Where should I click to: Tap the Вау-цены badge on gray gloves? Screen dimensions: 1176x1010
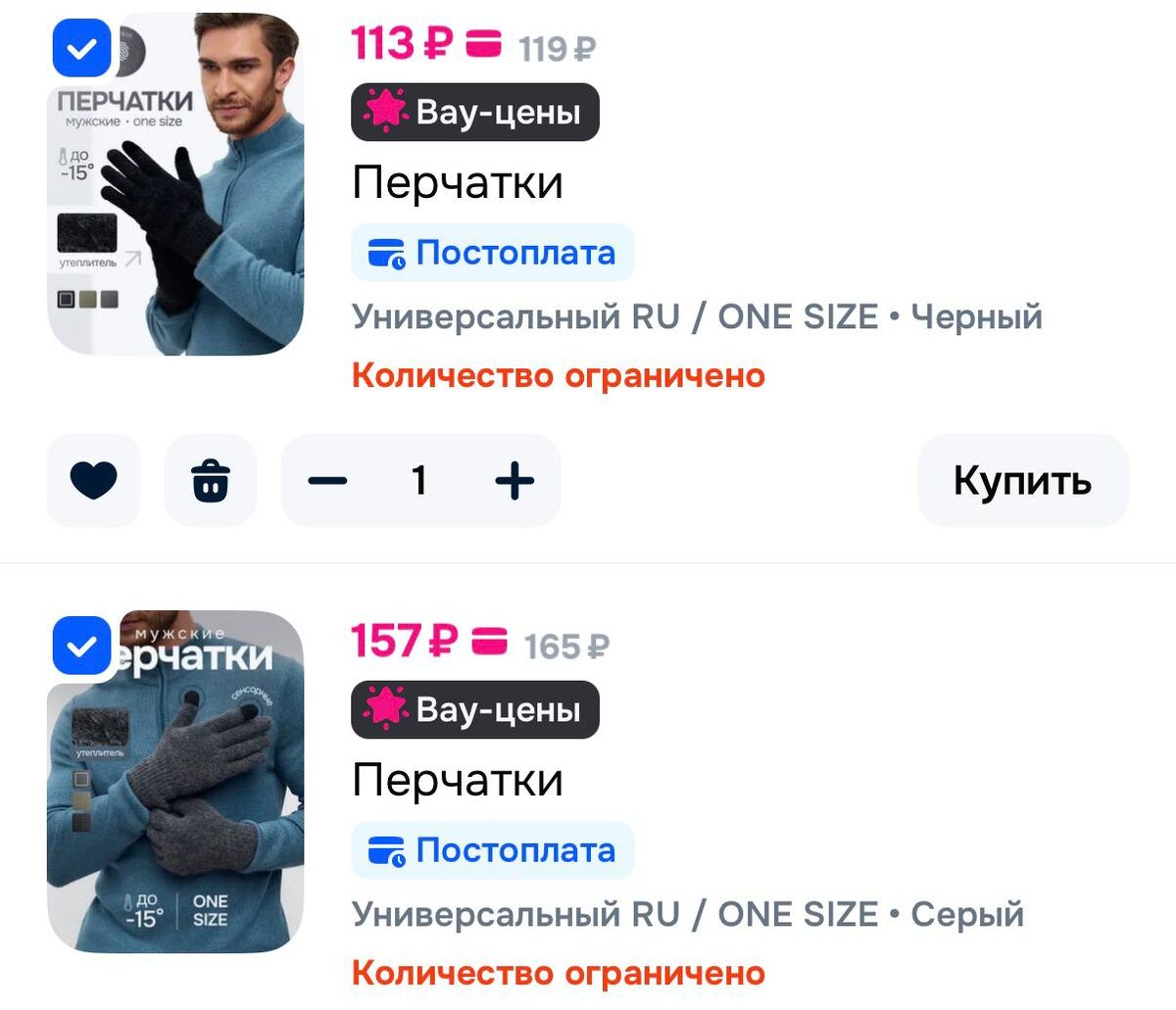pyautogui.click(x=475, y=709)
